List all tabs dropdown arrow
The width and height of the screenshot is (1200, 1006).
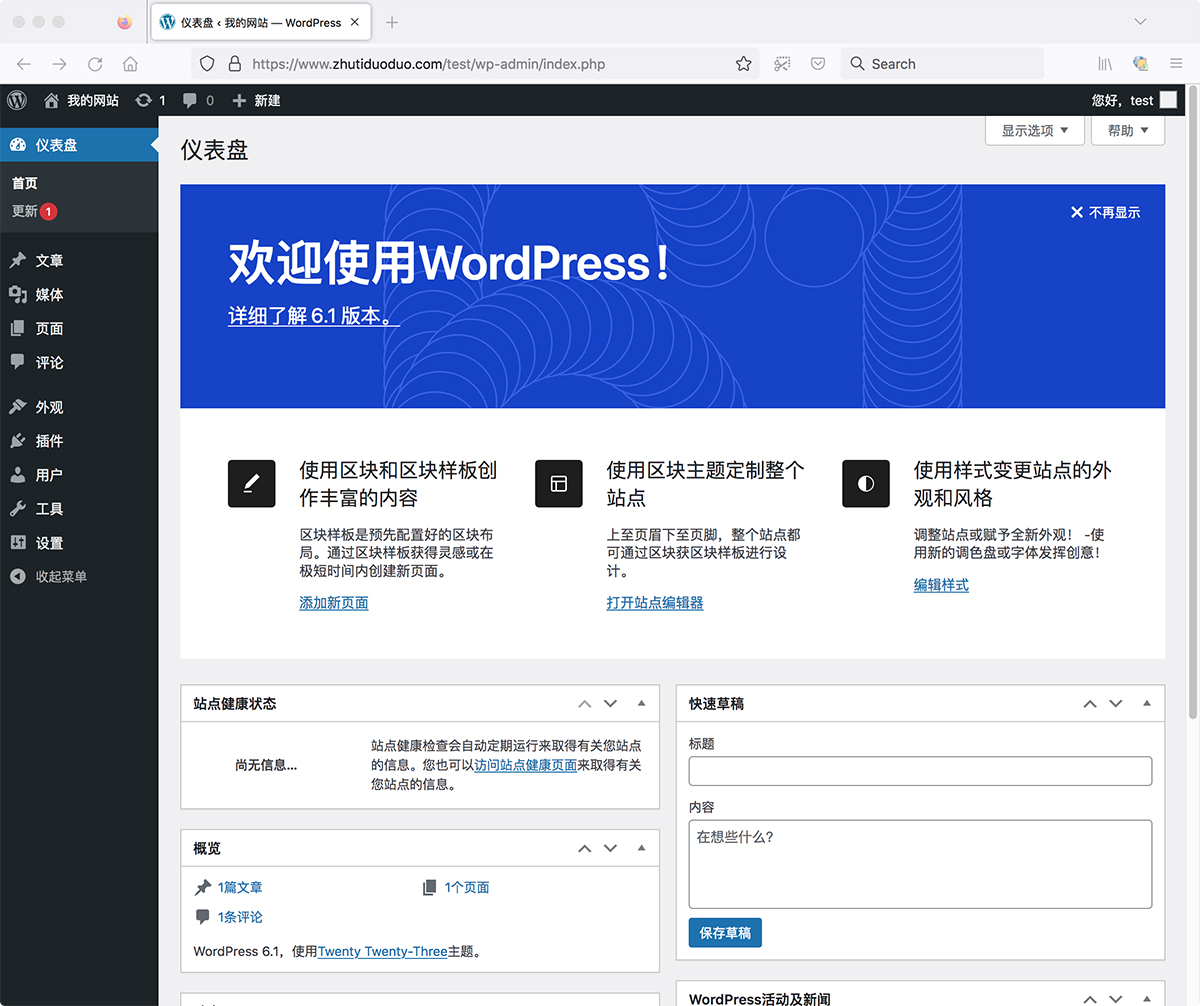1140,22
